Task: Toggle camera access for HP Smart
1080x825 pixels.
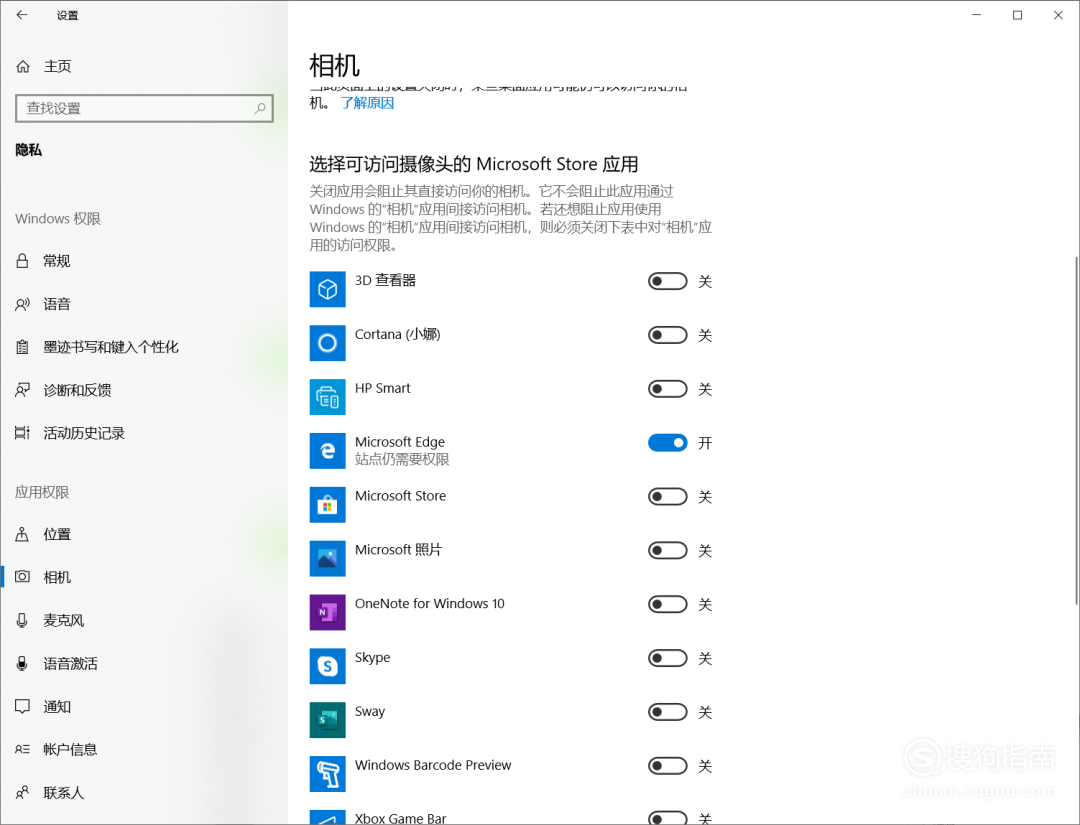Action: click(667, 389)
